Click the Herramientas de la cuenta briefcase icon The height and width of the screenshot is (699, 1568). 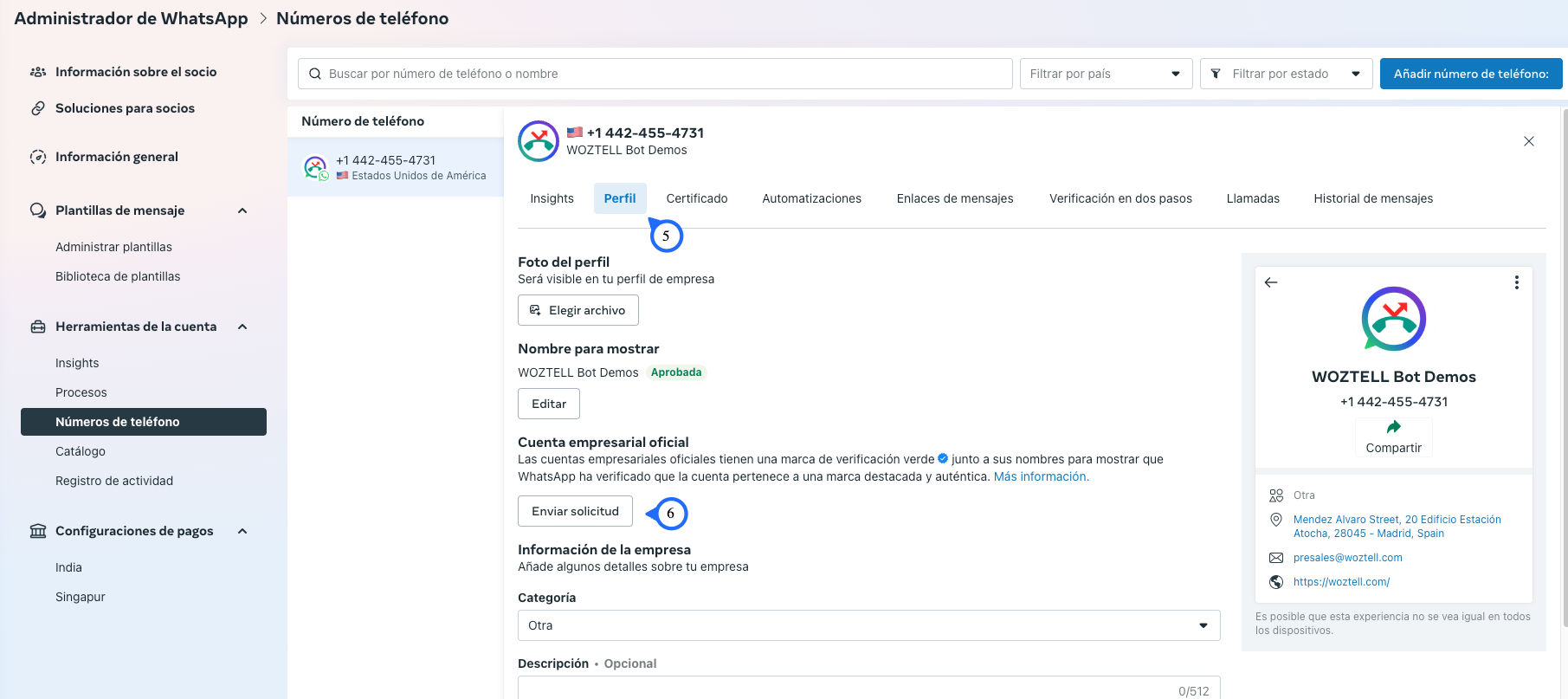click(x=38, y=327)
